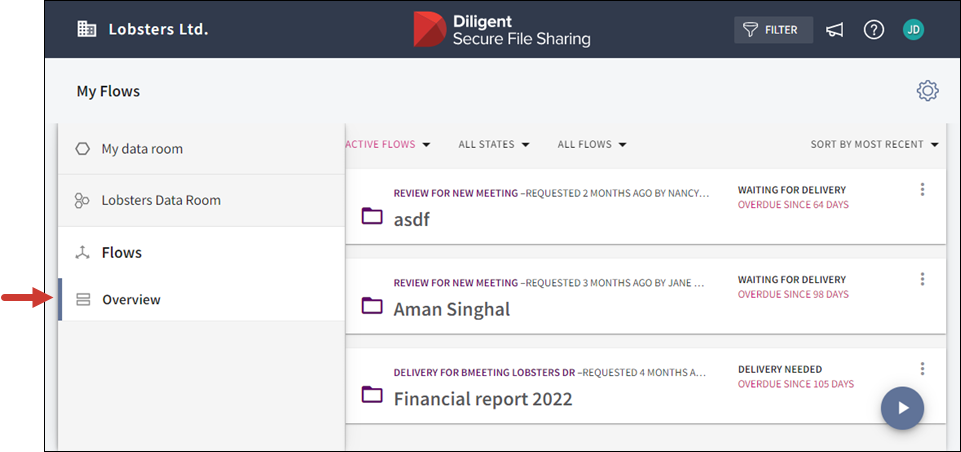Open the Financial report 2022 flow
This screenshot has width=961, height=452.
pos(482,398)
